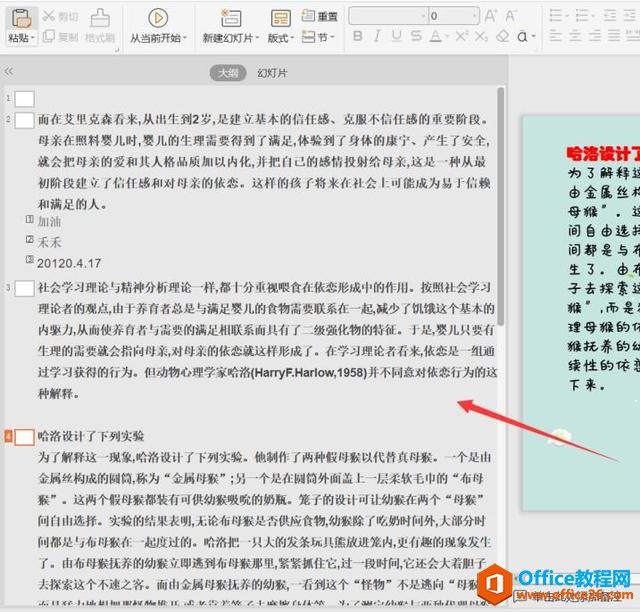Switch to the Outline (大纲) tab
This screenshot has width=640, height=612.
[228, 73]
